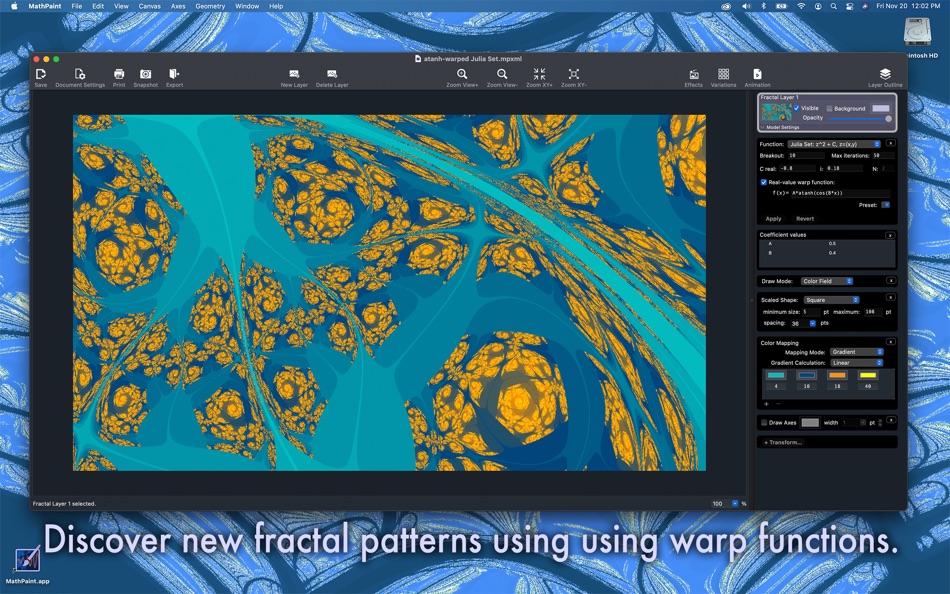Click the yellow gradient color swatch
This screenshot has height=594, width=950.
(868, 376)
